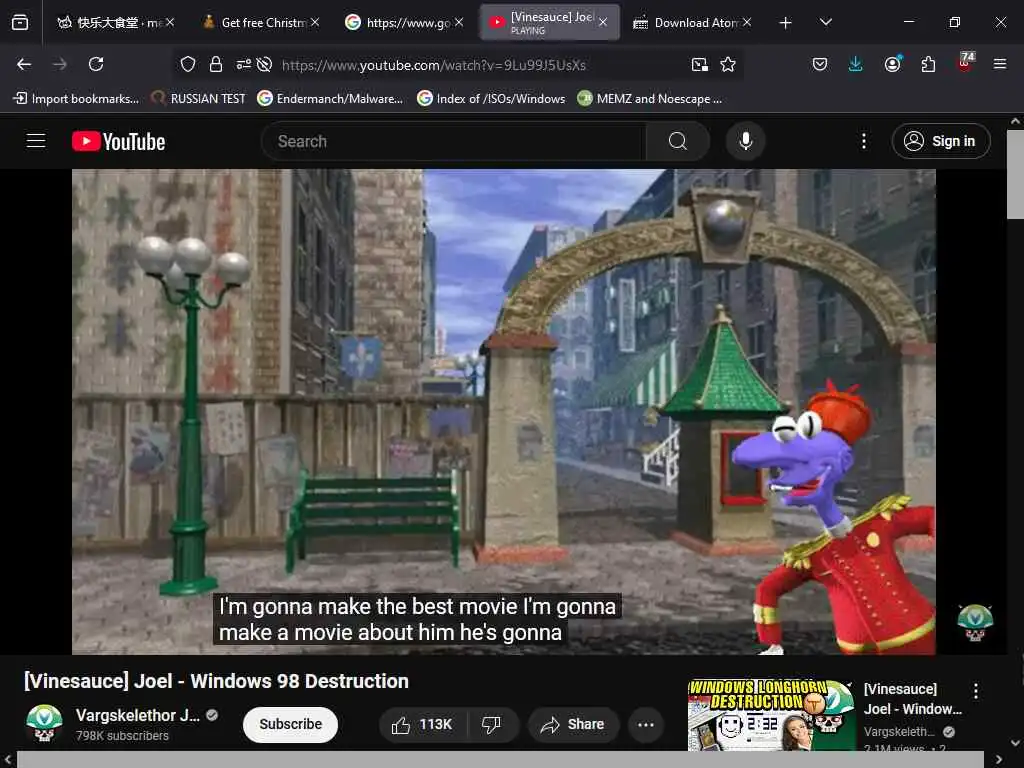Share this video
1024x768 pixels.
(573, 724)
